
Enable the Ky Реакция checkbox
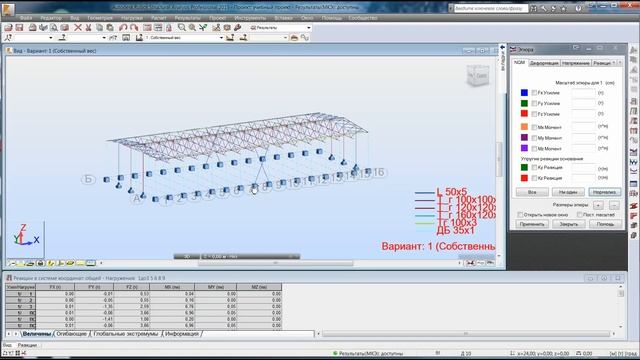click(534, 167)
